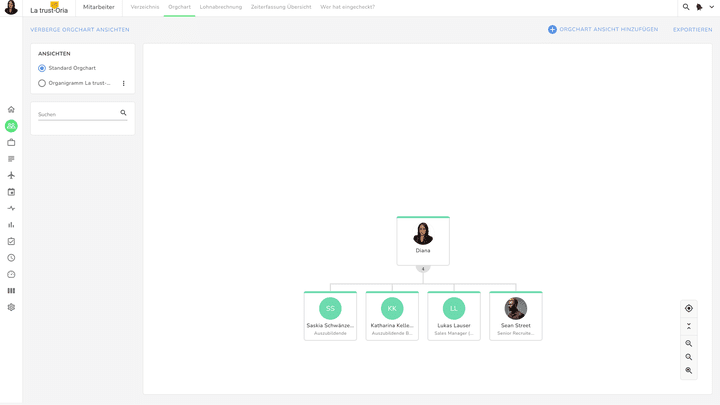This screenshot has height=405, width=720.
Task: Select the Organigramm La trust radio option
Action: [x=42, y=83]
